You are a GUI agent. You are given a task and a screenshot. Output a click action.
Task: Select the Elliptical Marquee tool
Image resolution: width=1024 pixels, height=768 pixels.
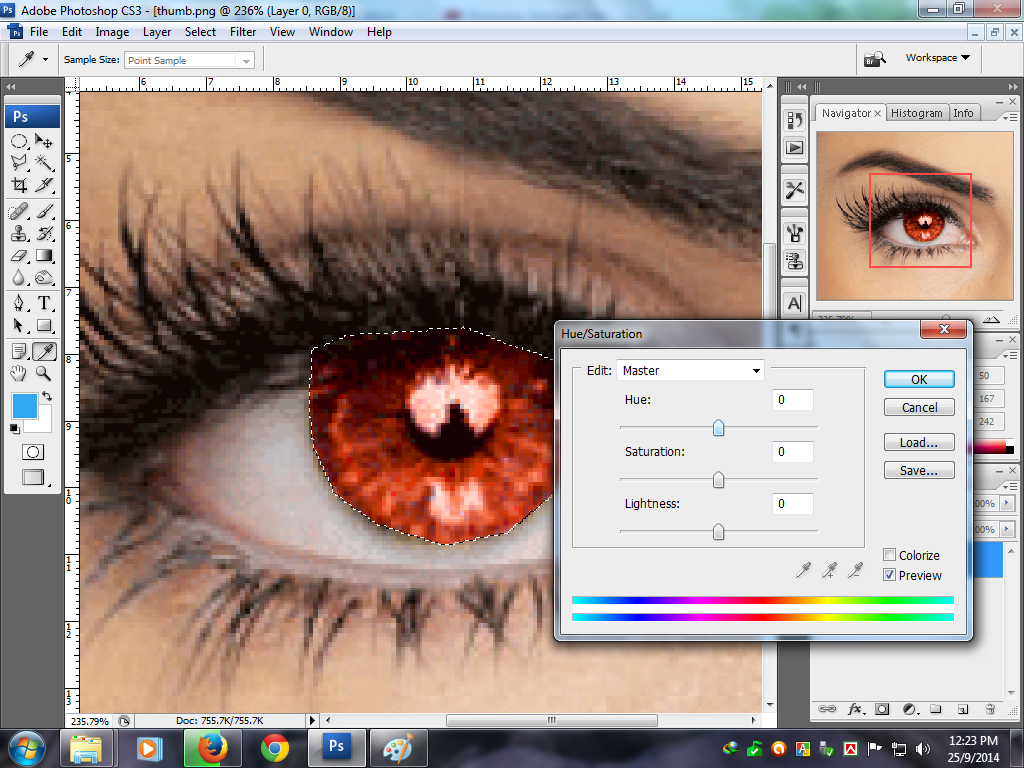19,140
